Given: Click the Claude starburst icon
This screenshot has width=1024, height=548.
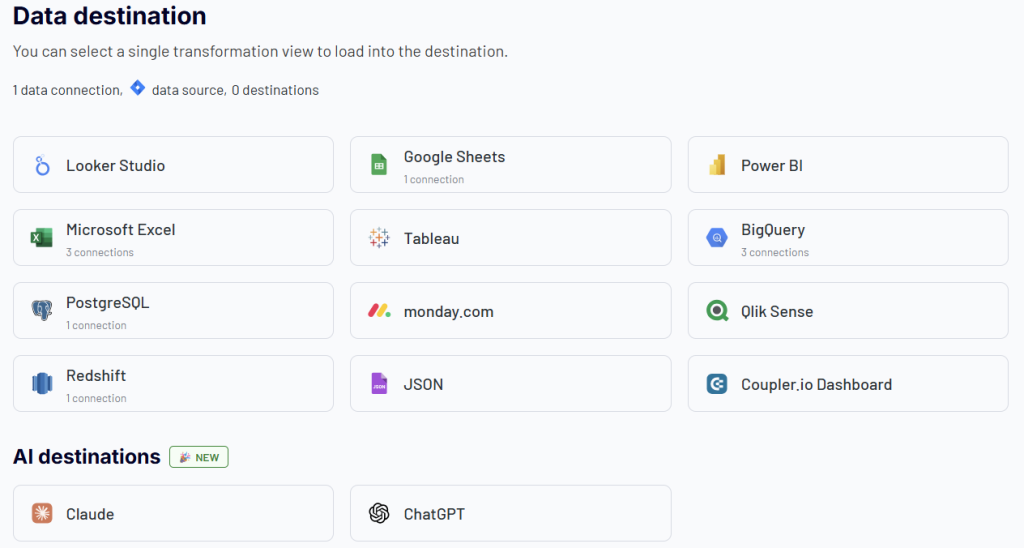Looking at the screenshot, I should [42, 514].
